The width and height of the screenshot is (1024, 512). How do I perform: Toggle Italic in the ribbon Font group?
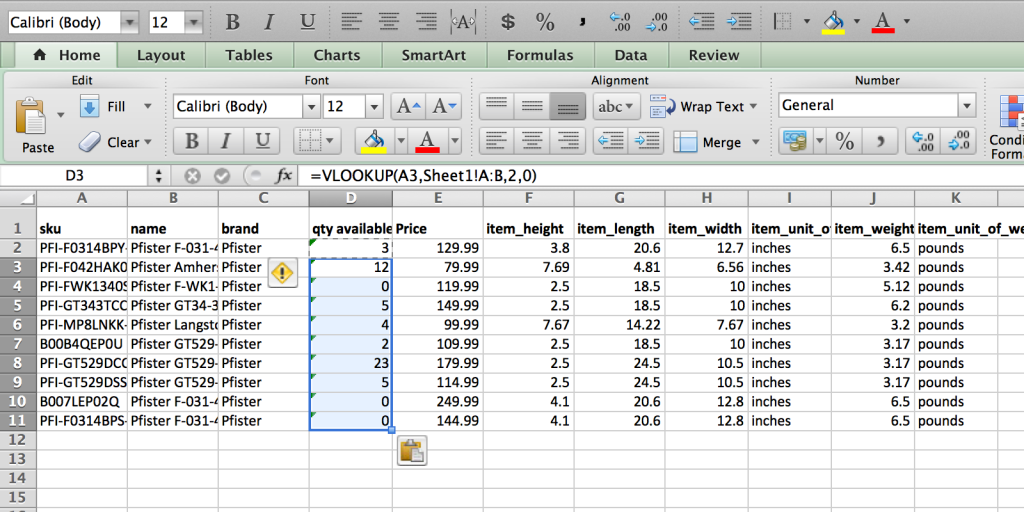point(227,141)
